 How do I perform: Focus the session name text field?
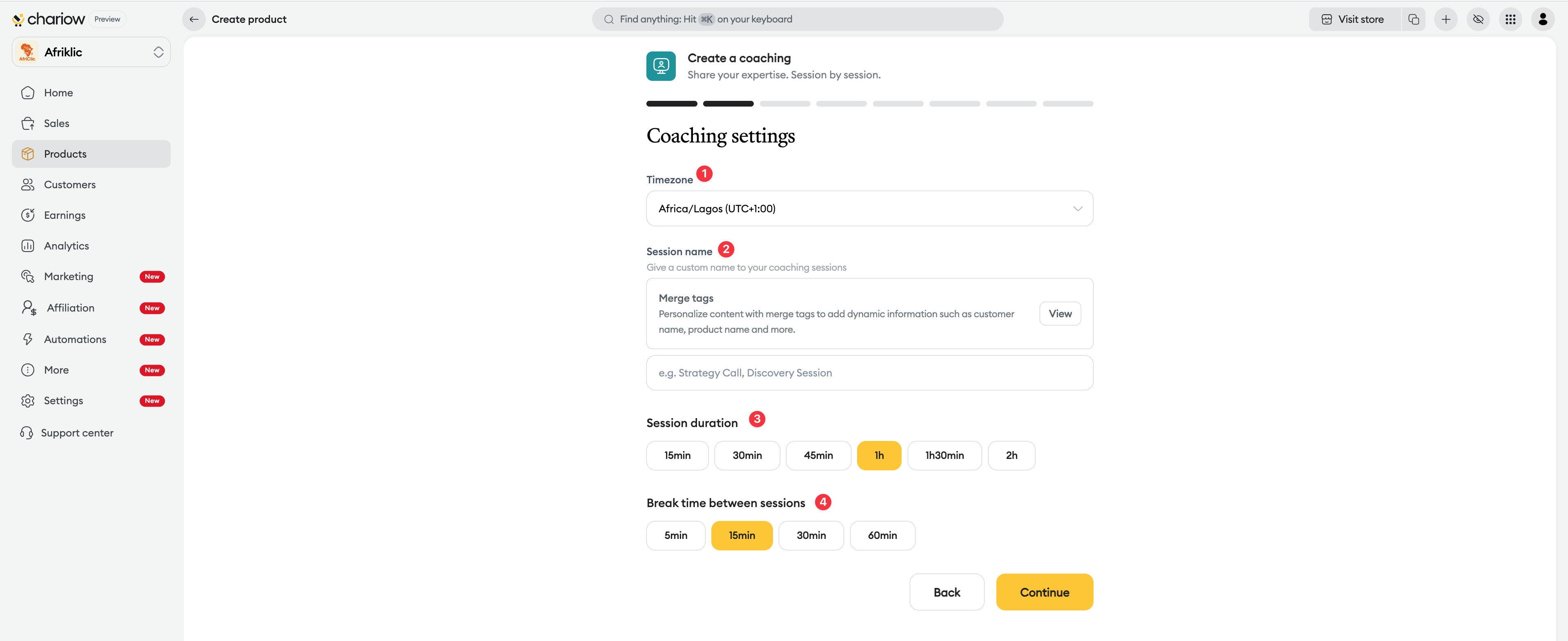tap(869, 372)
